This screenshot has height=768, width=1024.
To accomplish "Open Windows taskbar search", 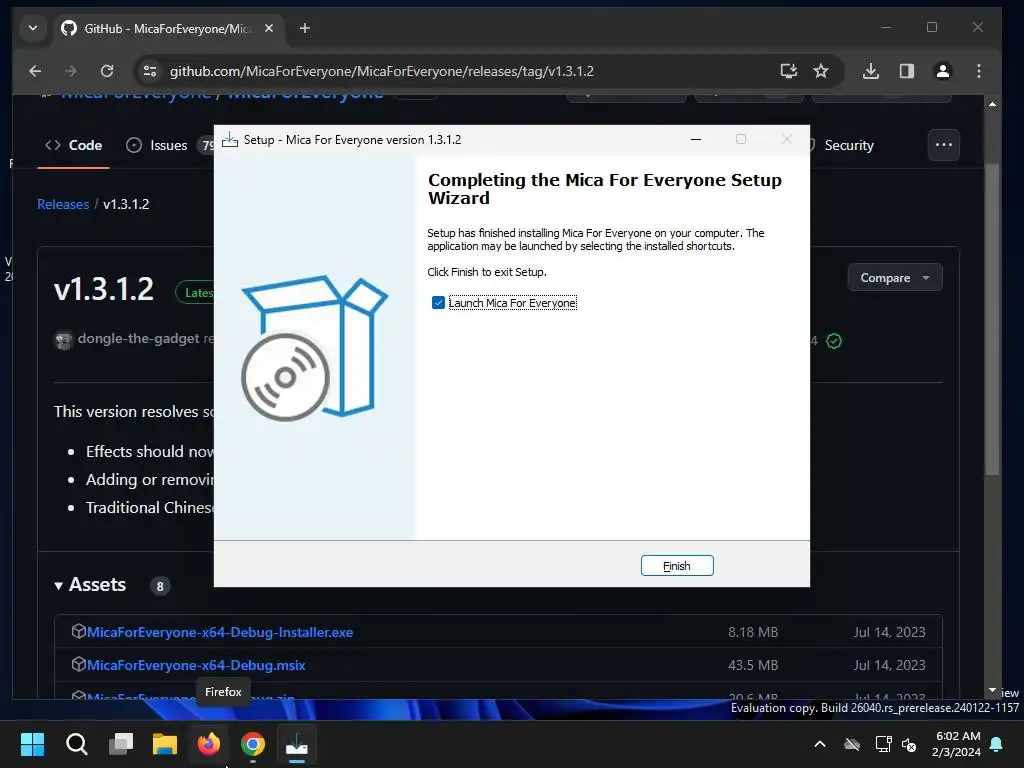I will (x=76, y=744).
